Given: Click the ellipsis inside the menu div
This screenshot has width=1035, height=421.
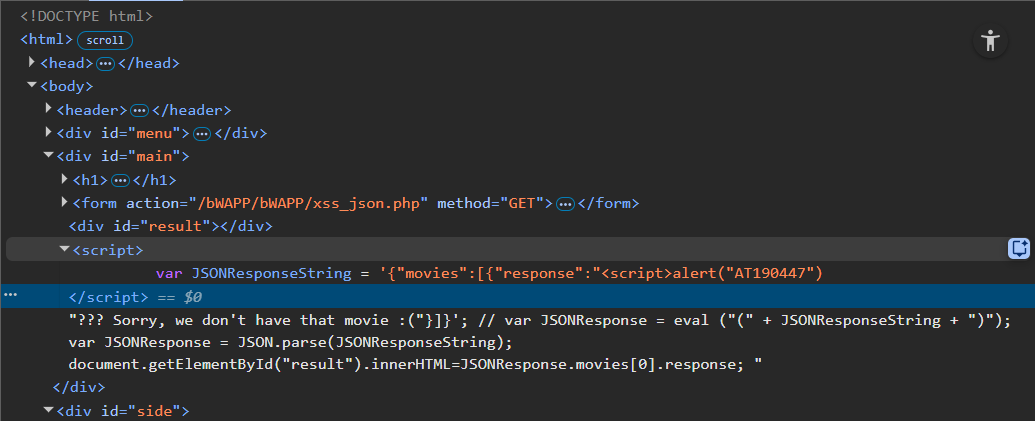Looking at the screenshot, I should (x=201, y=134).
